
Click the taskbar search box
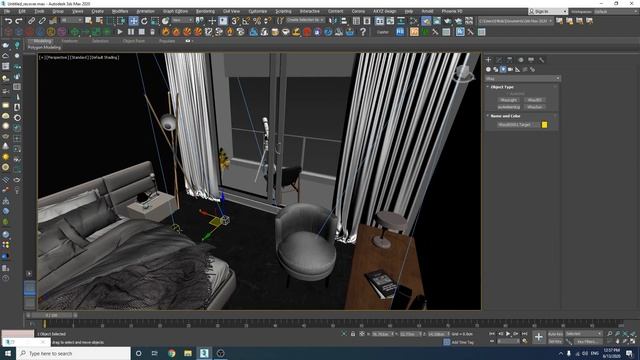tap(74, 353)
